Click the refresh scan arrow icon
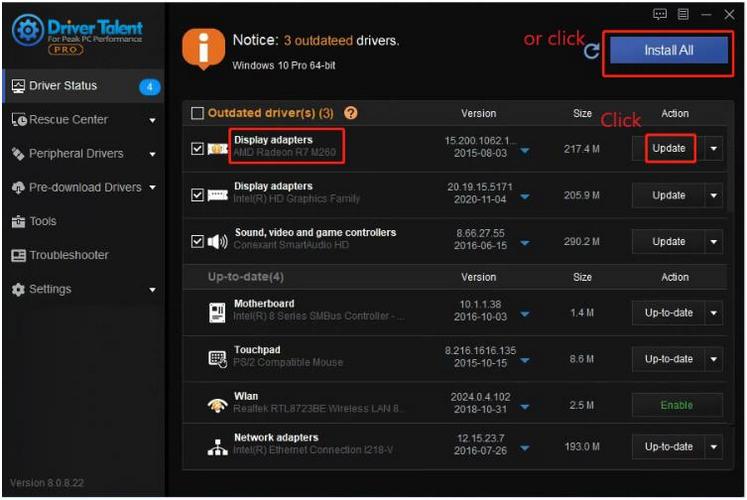The width and height of the screenshot is (747, 500). tap(592, 51)
